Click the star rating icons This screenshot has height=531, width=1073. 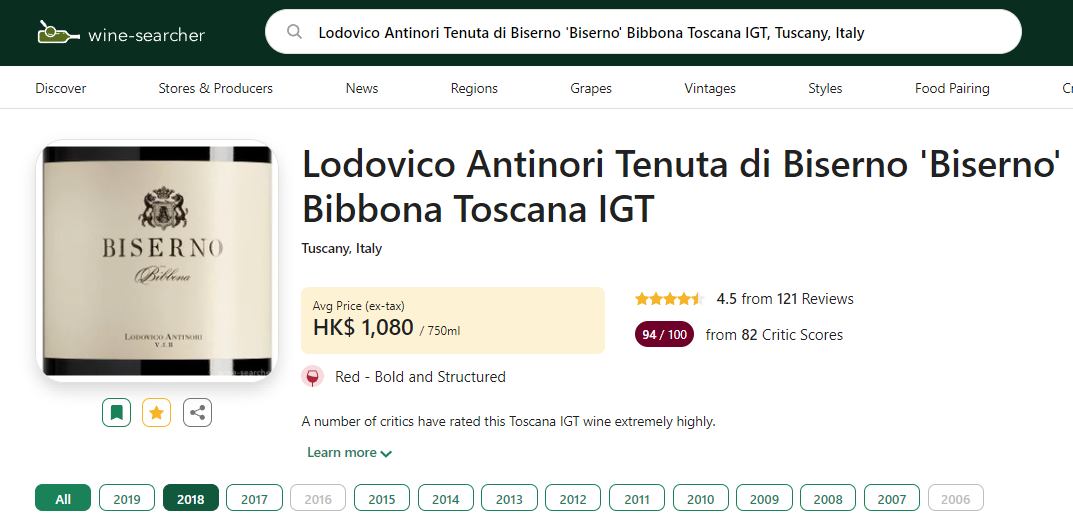point(669,299)
